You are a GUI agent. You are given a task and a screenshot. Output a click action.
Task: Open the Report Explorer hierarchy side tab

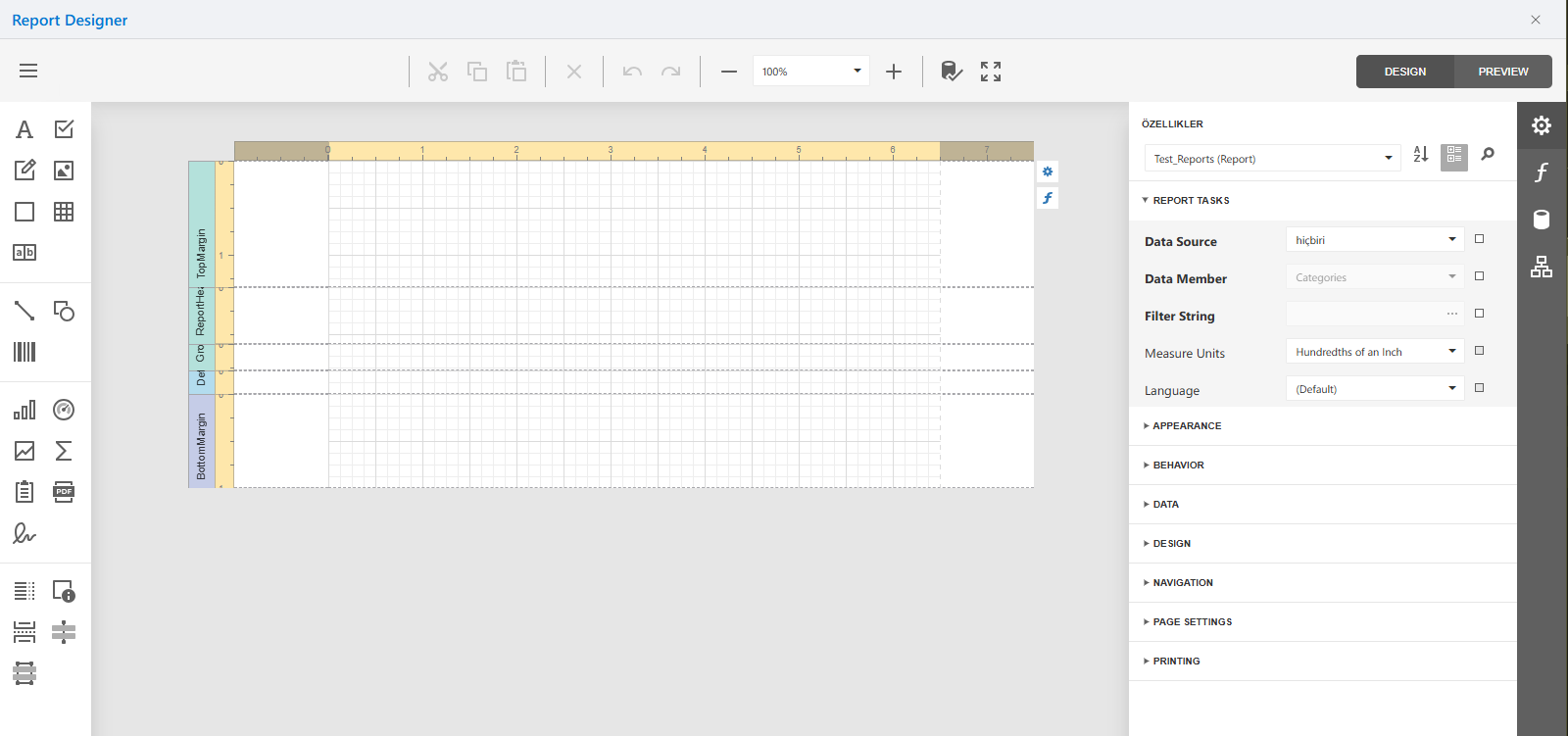pyautogui.click(x=1542, y=267)
